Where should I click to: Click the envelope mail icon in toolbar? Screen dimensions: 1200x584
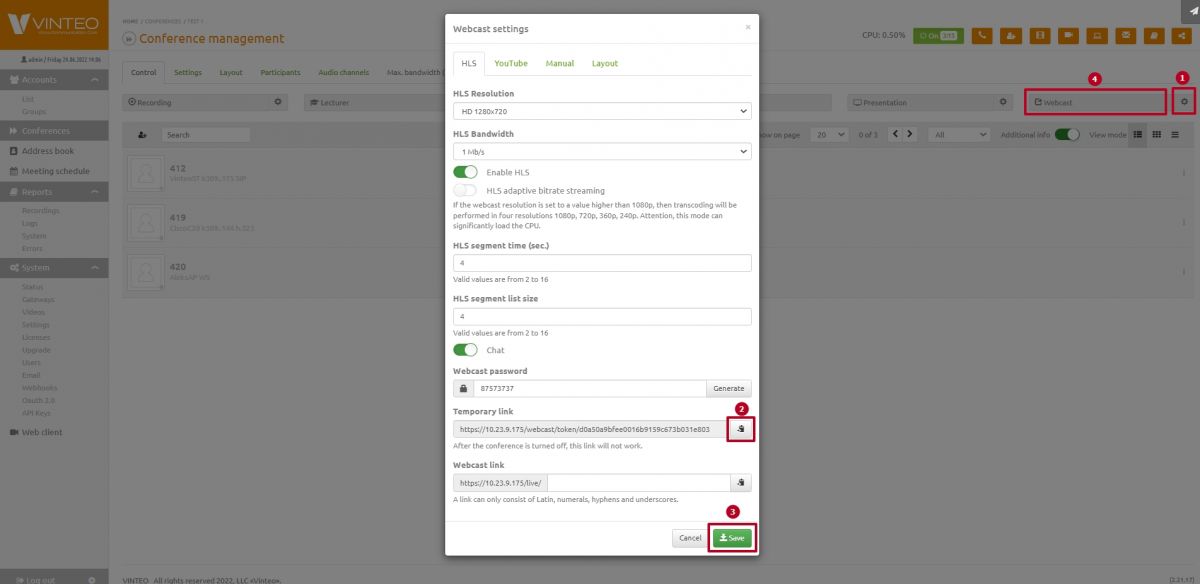coord(1125,35)
